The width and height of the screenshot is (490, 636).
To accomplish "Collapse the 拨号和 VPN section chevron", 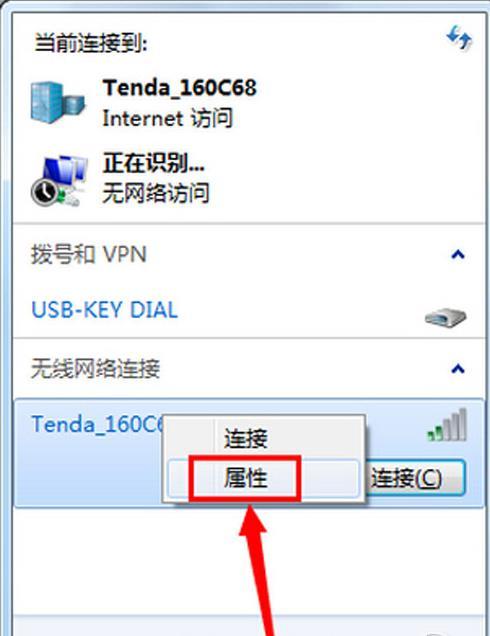I will pyautogui.click(x=458, y=254).
